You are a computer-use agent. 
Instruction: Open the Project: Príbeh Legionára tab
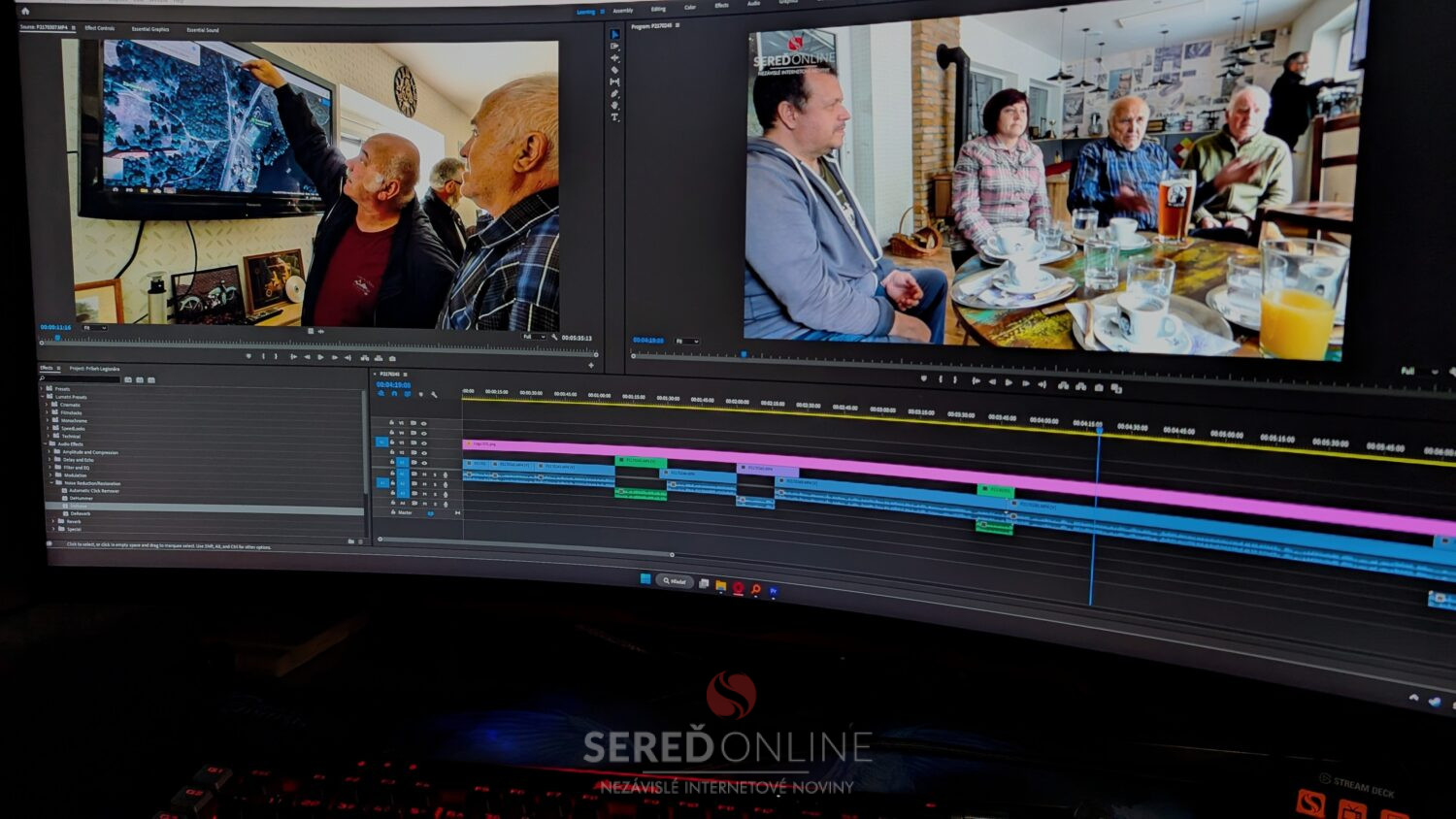tap(94, 369)
